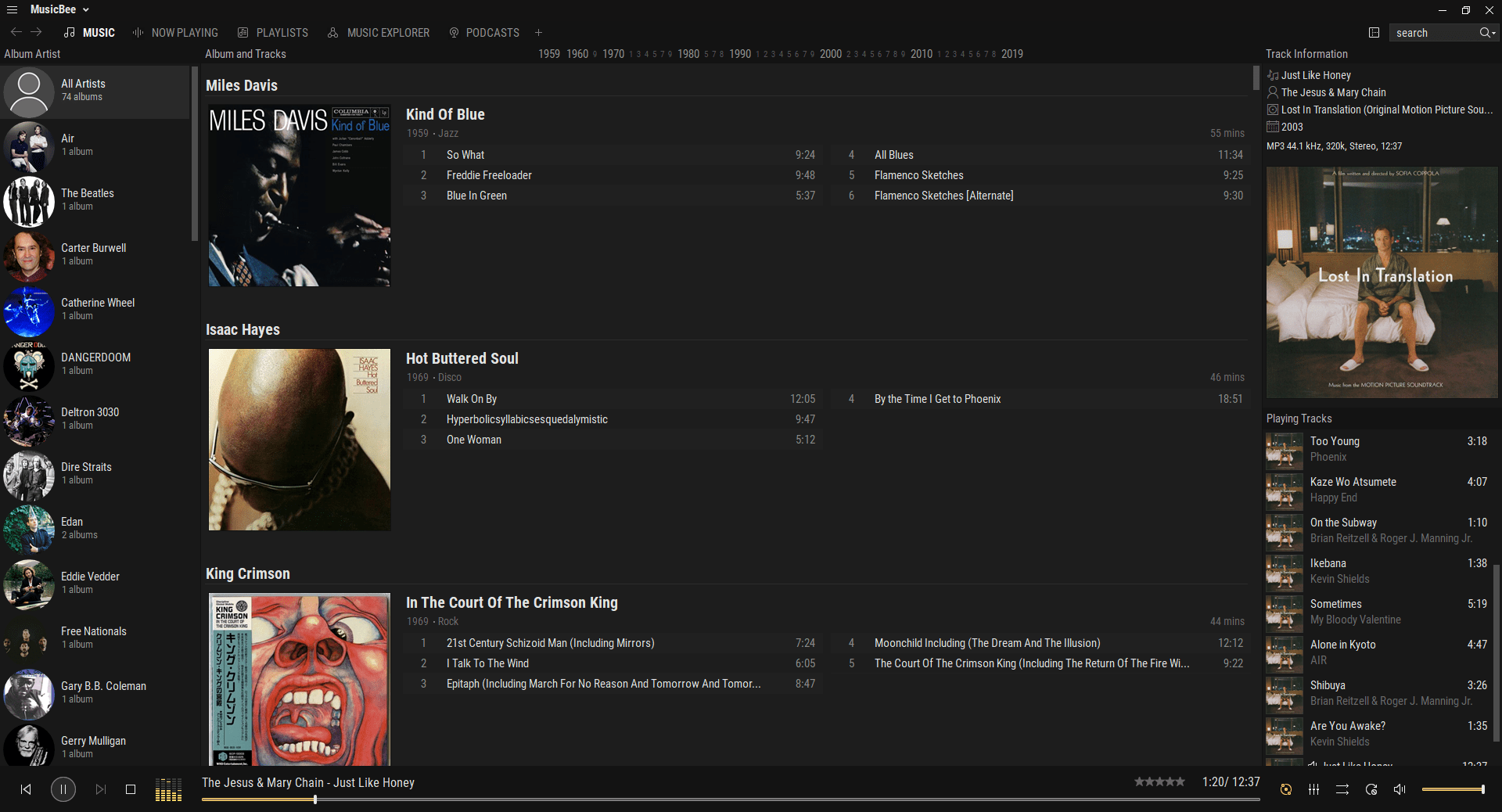This screenshot has height=812, width=1502.
Task: Toggle pause on the current track
Action: point(63,789)
